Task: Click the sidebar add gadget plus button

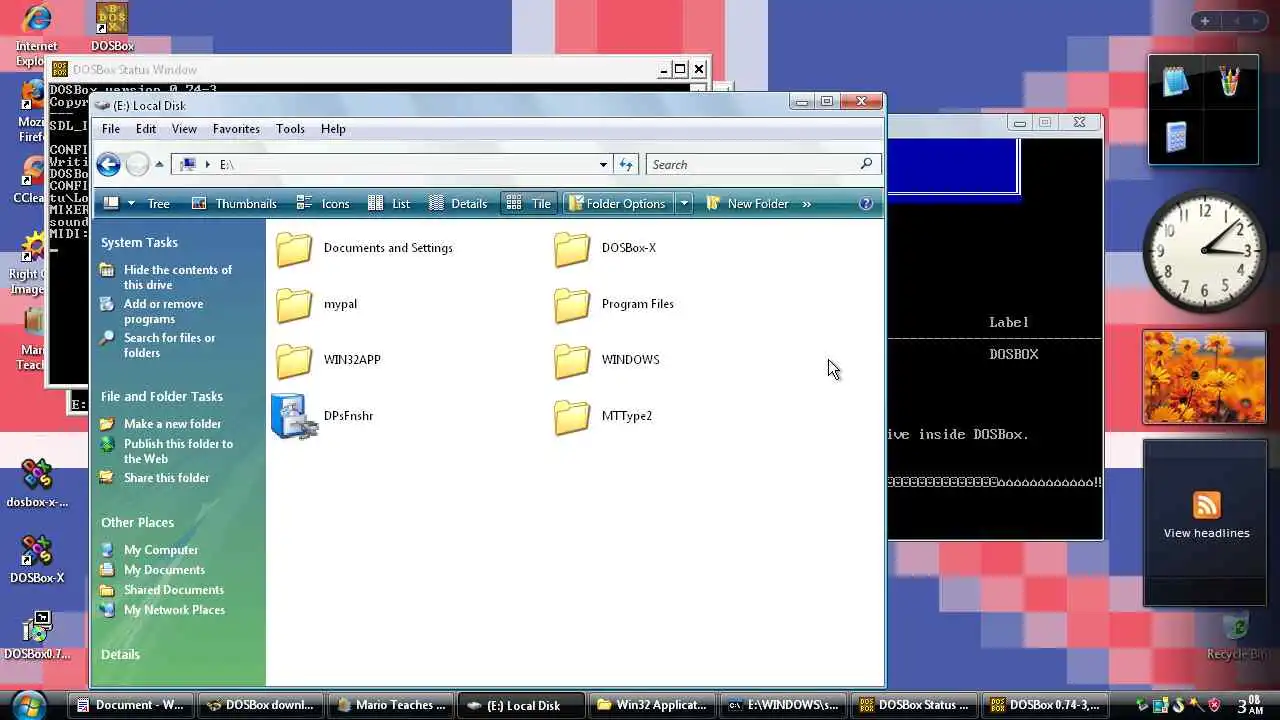Action: coord(1205,21)
